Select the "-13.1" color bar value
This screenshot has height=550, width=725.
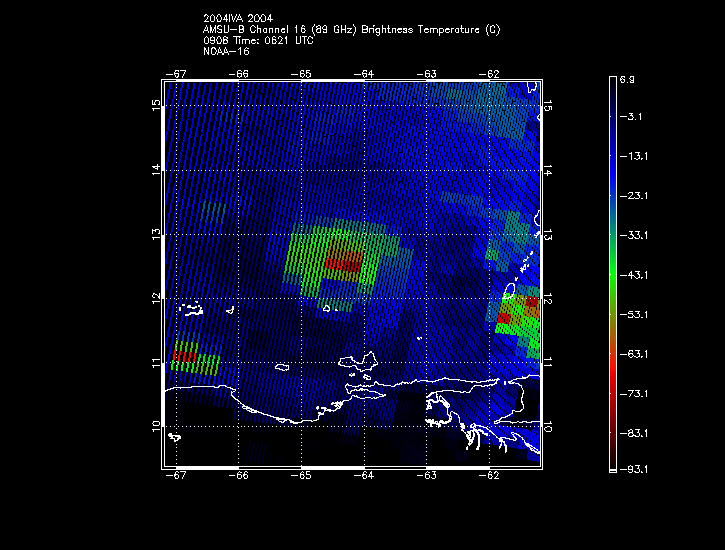pos(633,156)
